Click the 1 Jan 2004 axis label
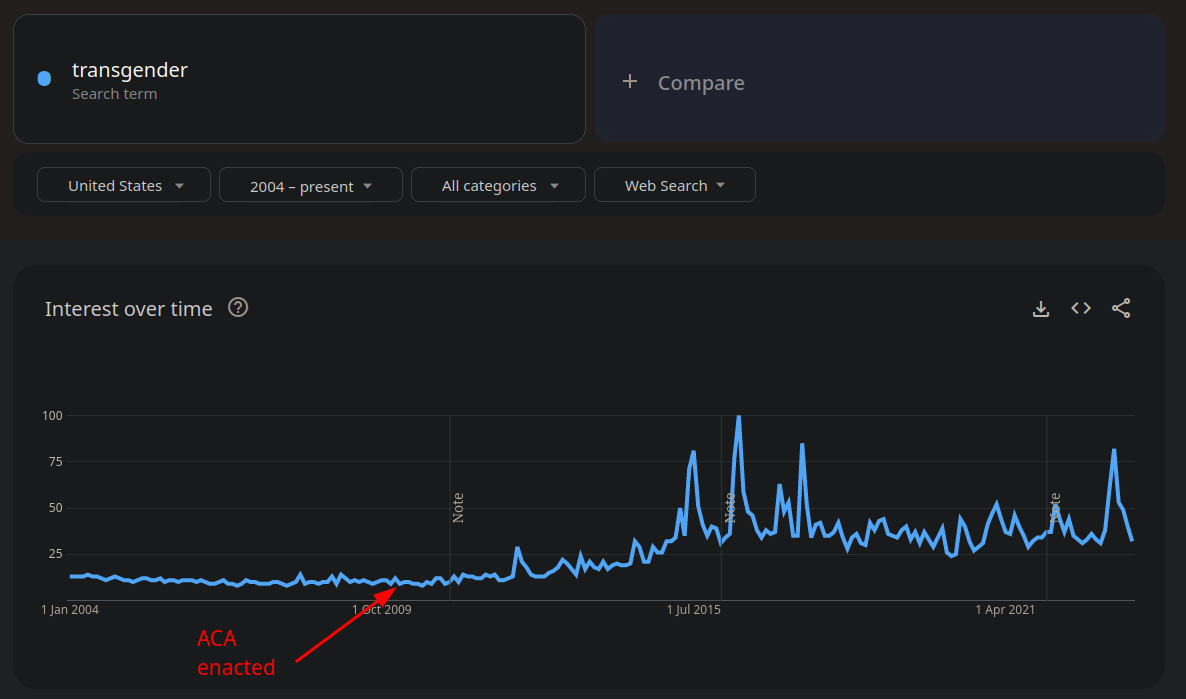 pyautogui.click(x=70, y=609)
